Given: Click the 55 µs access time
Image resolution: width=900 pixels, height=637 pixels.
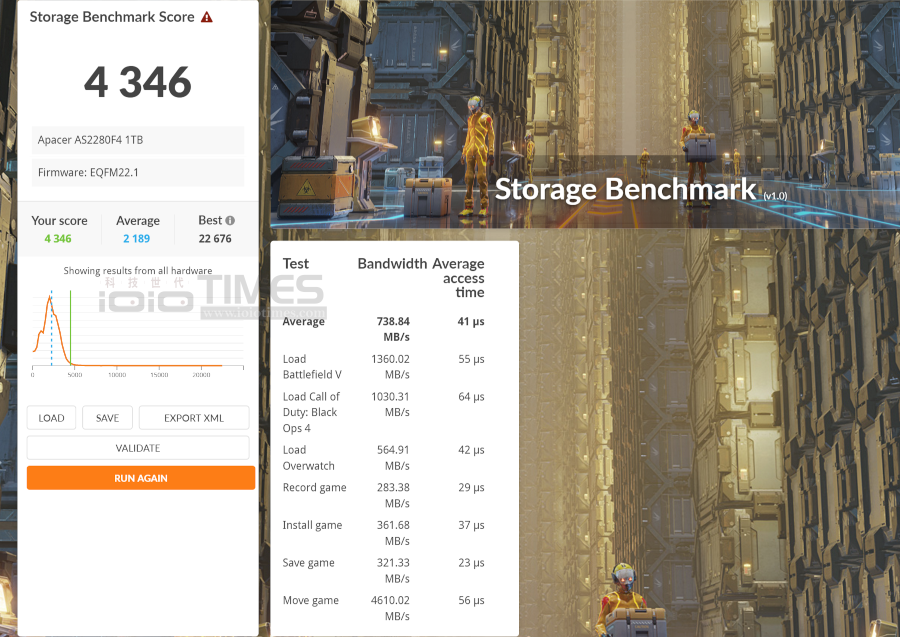Looking at the screenshot, I should 471,359.
